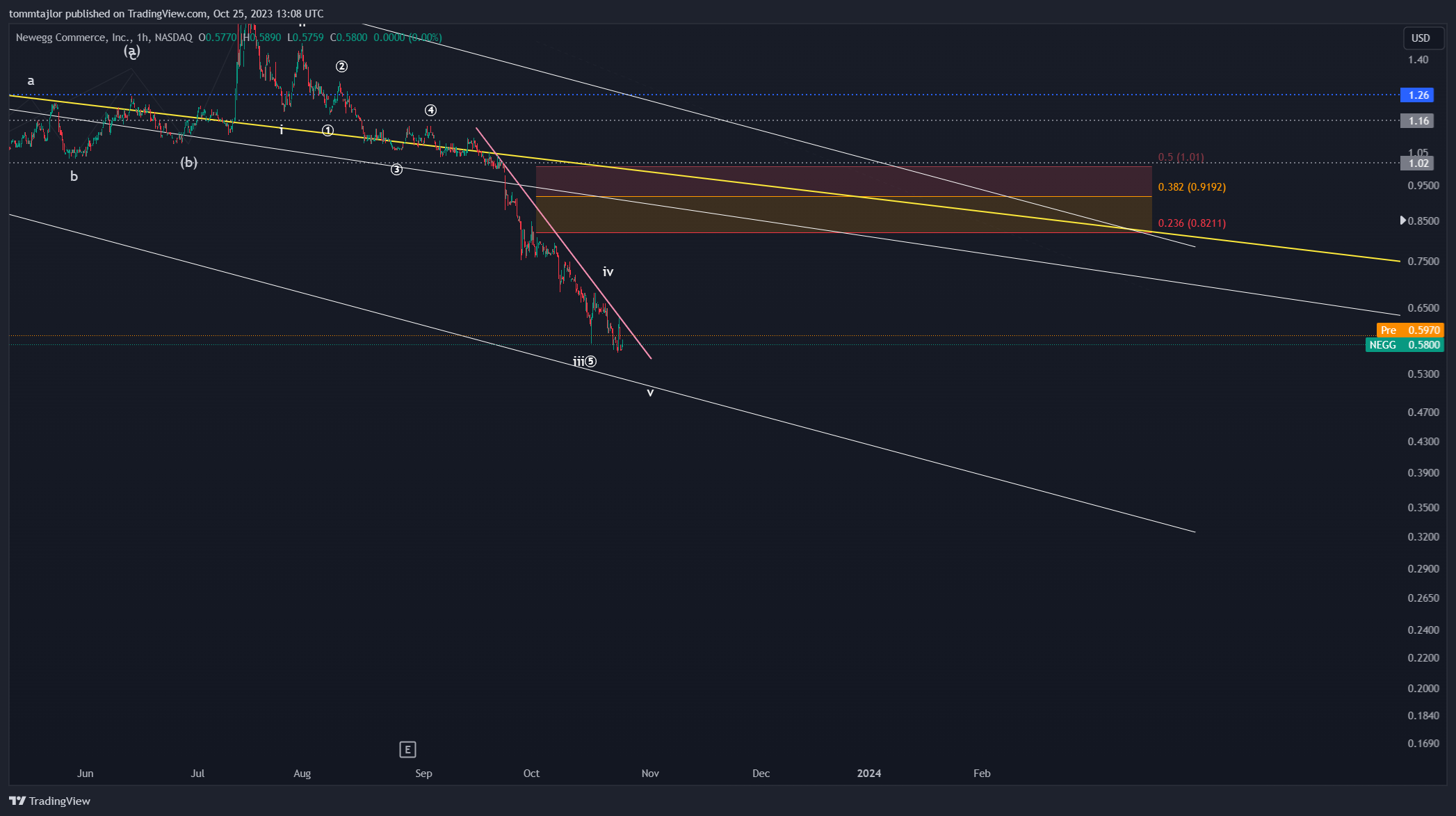The width and height of the screenshot is (1456, 816).
Task: Click the TradingView logo
Action: 49,801
